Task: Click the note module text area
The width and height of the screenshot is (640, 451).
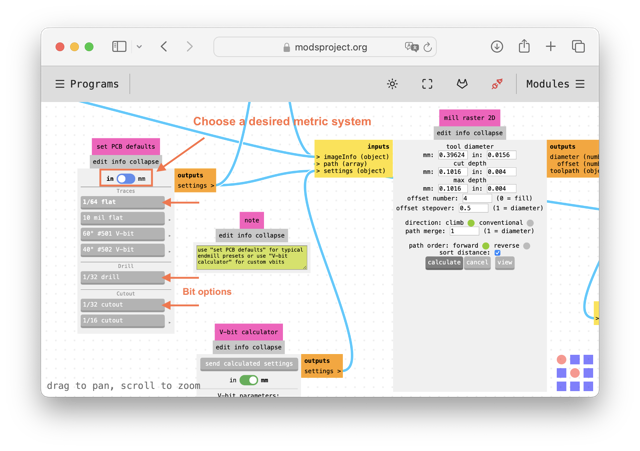Action: 251,257
